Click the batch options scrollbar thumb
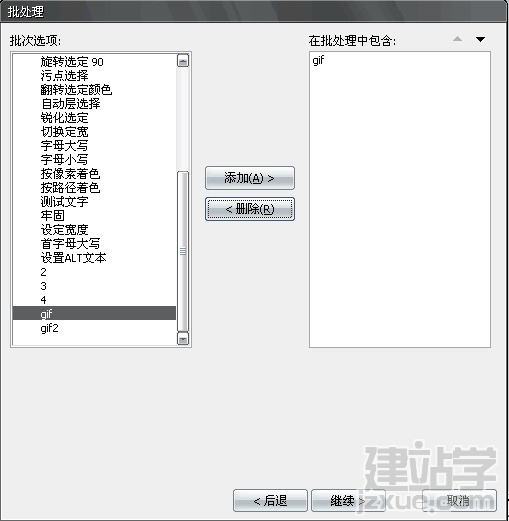This screenshot has height=521, width=509. [x=183, y=251]
